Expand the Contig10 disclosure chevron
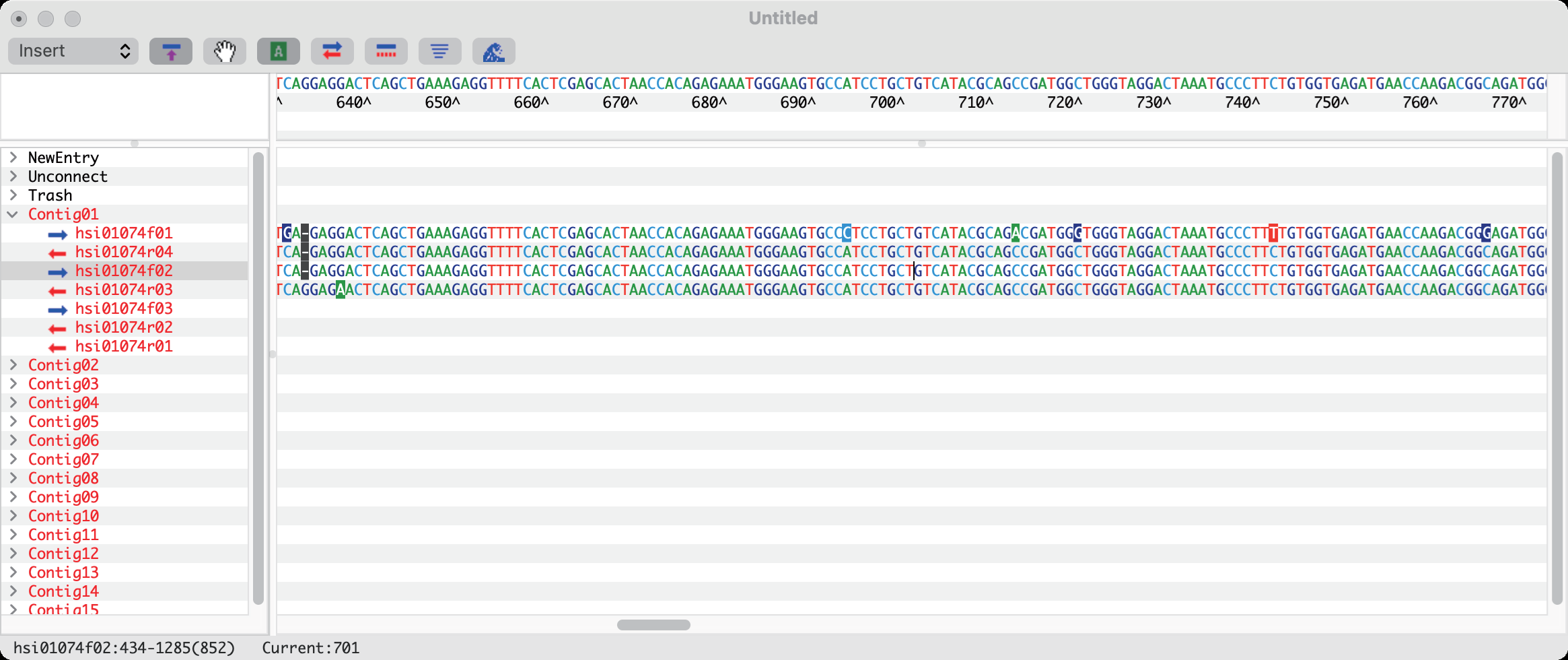This screenshot has width=1568, height=660. [x=13, y=516]
